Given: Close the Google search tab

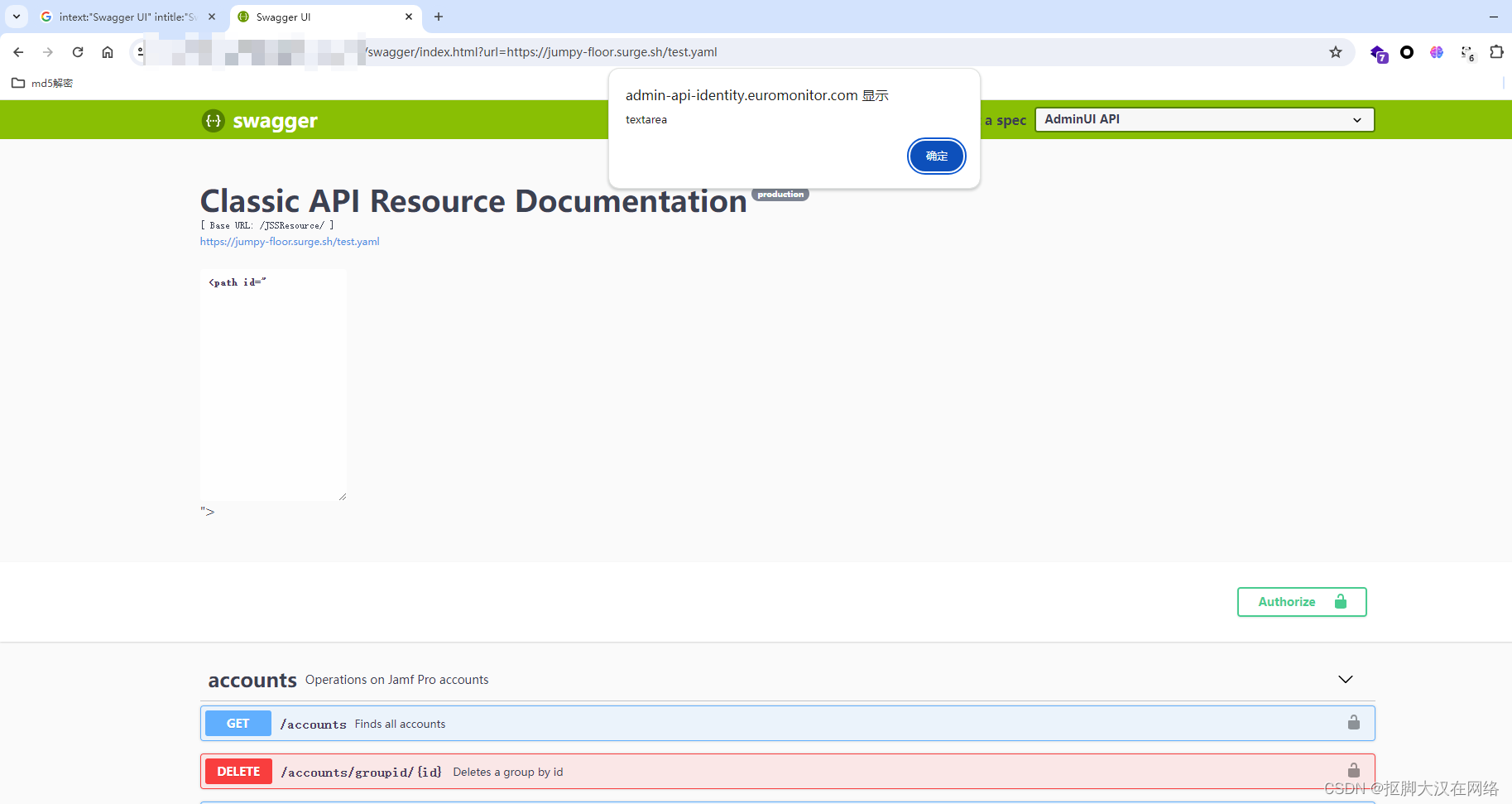Looking at the screenshot, I should 212,17.
